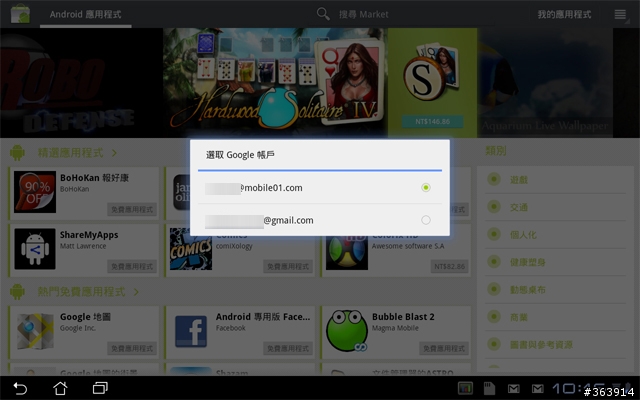Tap the Android Market bag icon
The width and height of the screenshot is (640, 400).
[20, 13]
